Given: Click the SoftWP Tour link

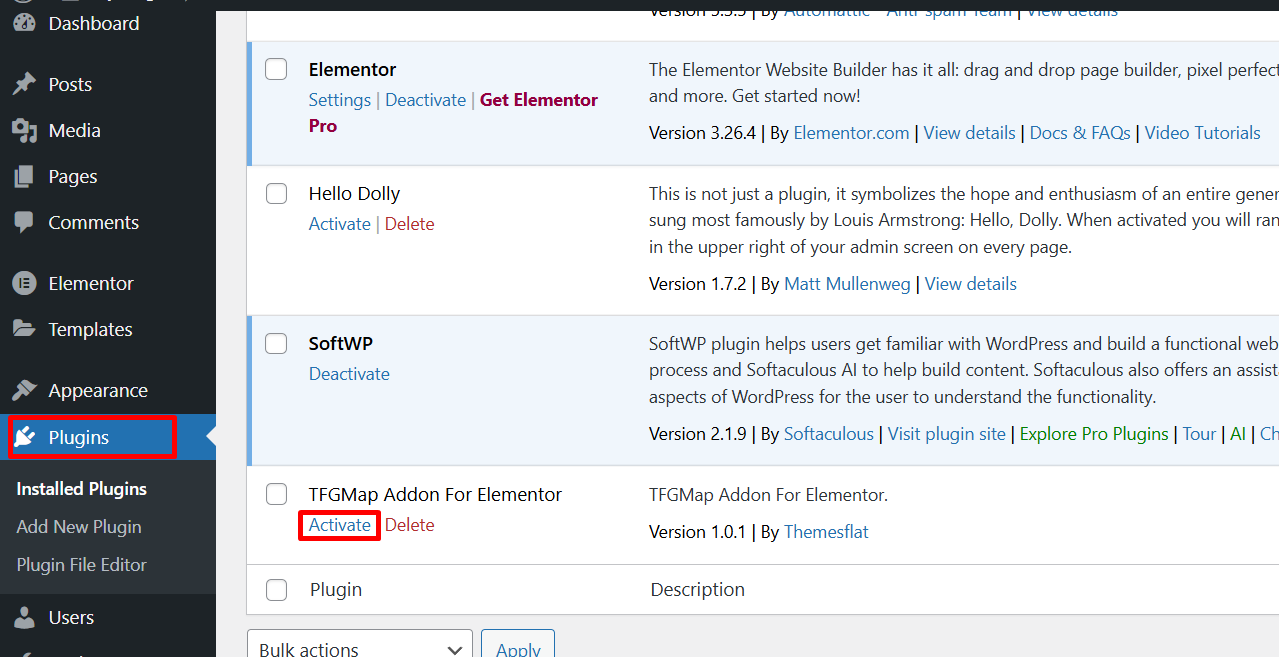Looking at the screenshot, I should 1199,434.
